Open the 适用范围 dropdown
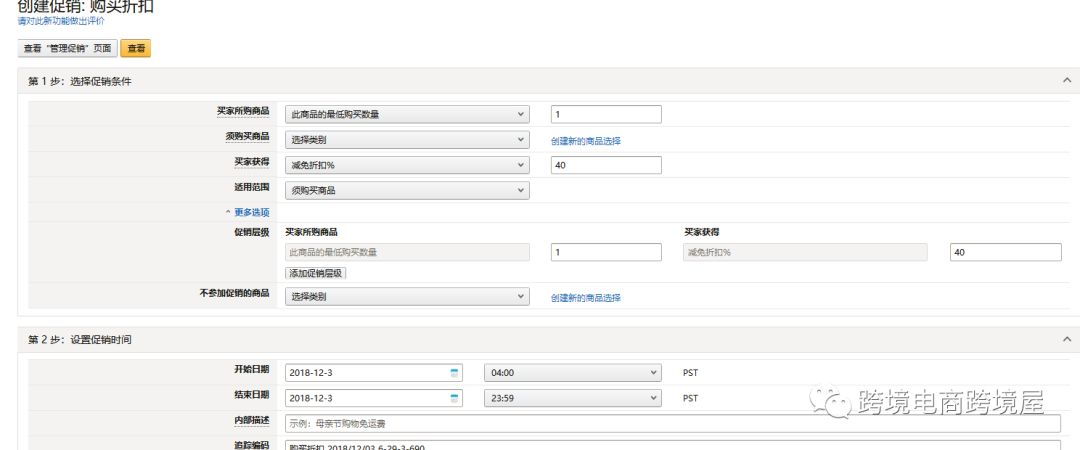Image resolution: width=1080 pixels, height=450 pixels. [x=407, y=191]
